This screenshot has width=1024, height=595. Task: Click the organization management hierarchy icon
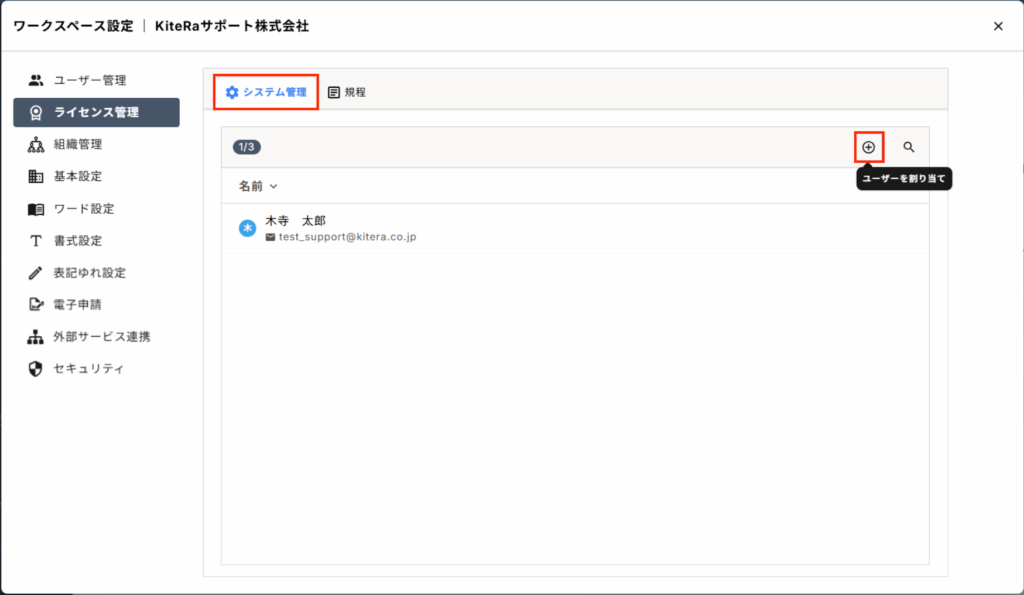pyautogui.click(x=36, y=145)
